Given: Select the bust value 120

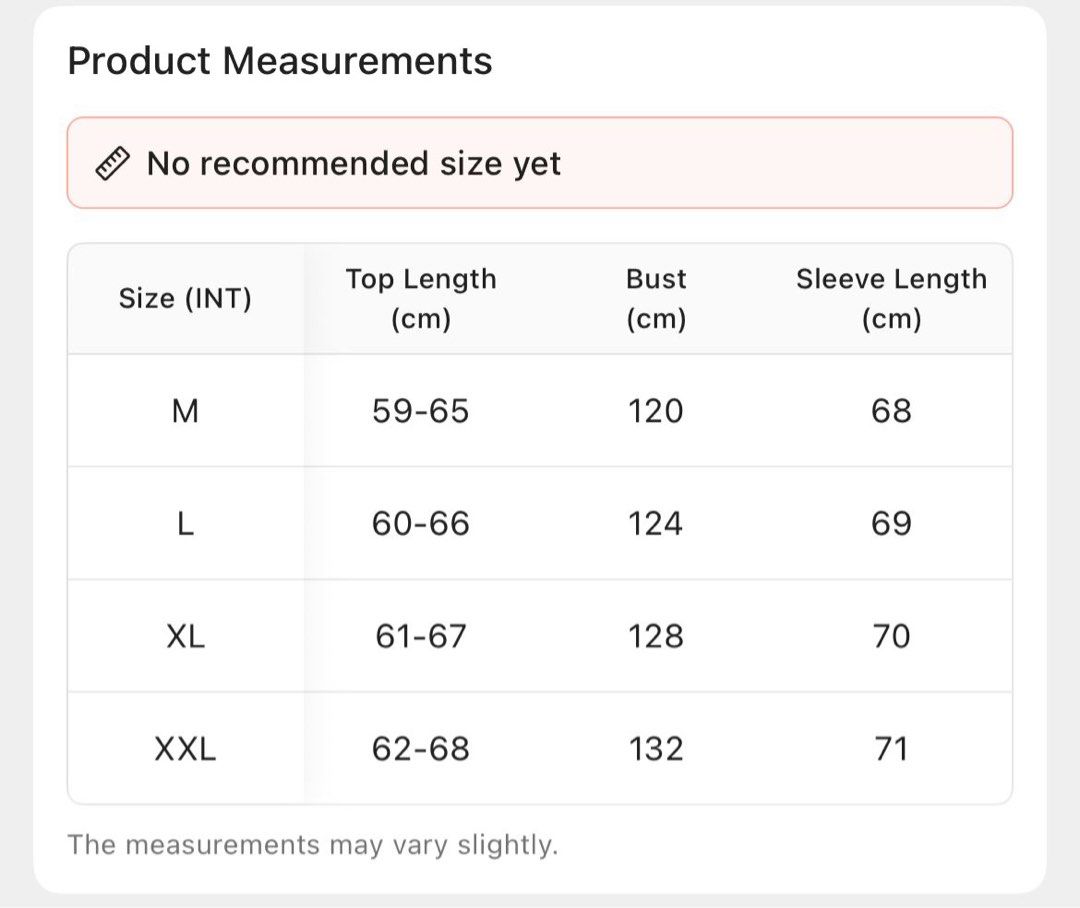Looking at the screenshot, I should pyautogui.click(x=656, y=411).
